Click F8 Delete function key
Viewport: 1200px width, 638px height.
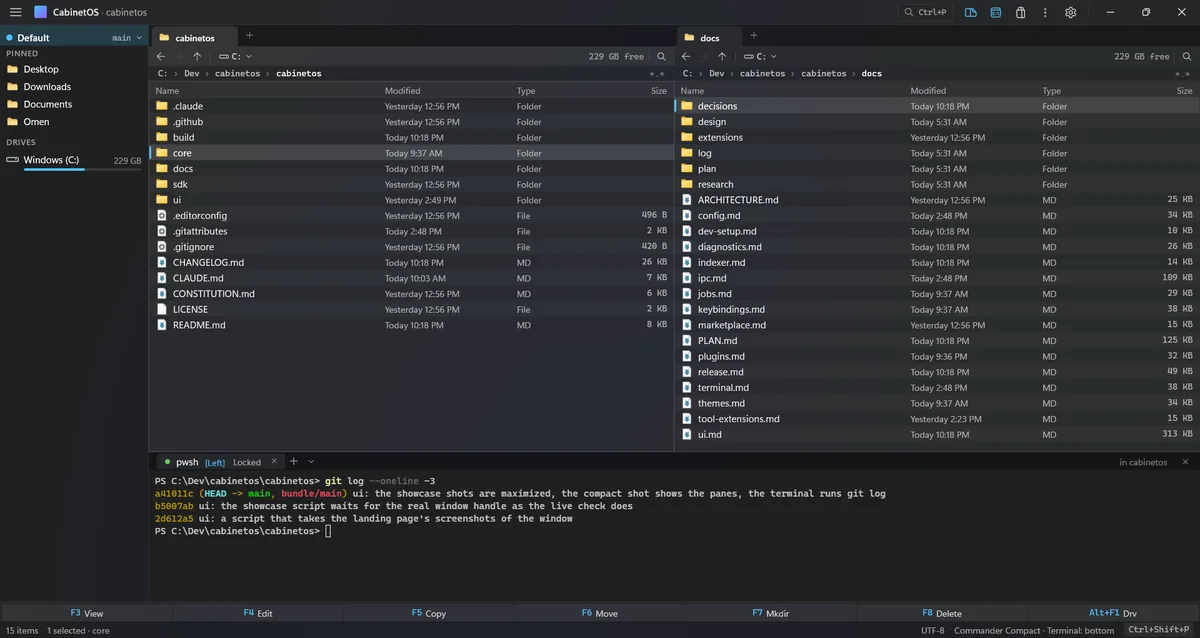tap(941, 613)
